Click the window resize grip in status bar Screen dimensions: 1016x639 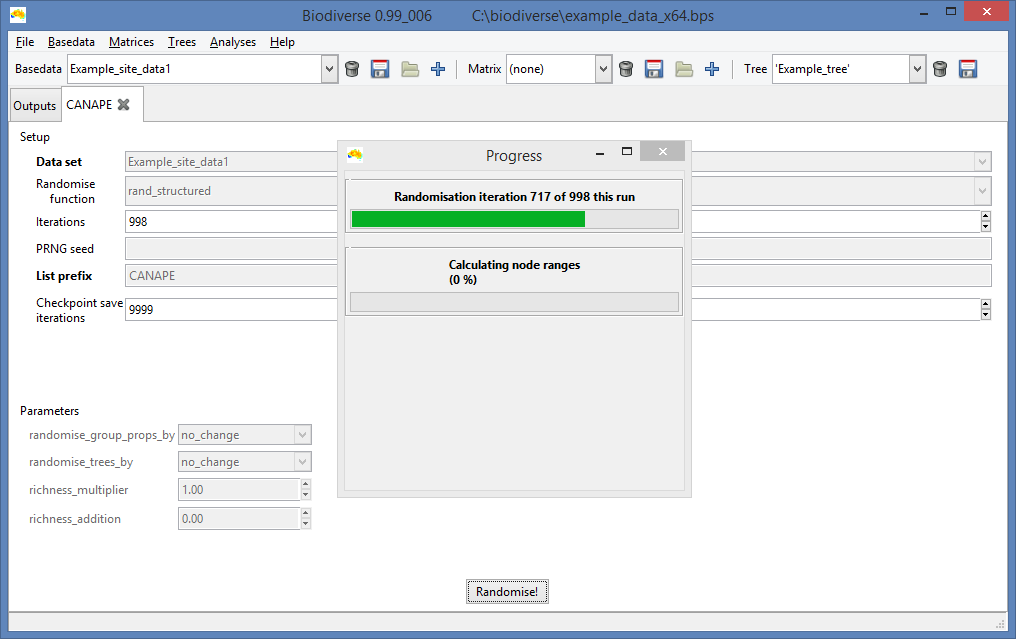(x=999, y=623)
